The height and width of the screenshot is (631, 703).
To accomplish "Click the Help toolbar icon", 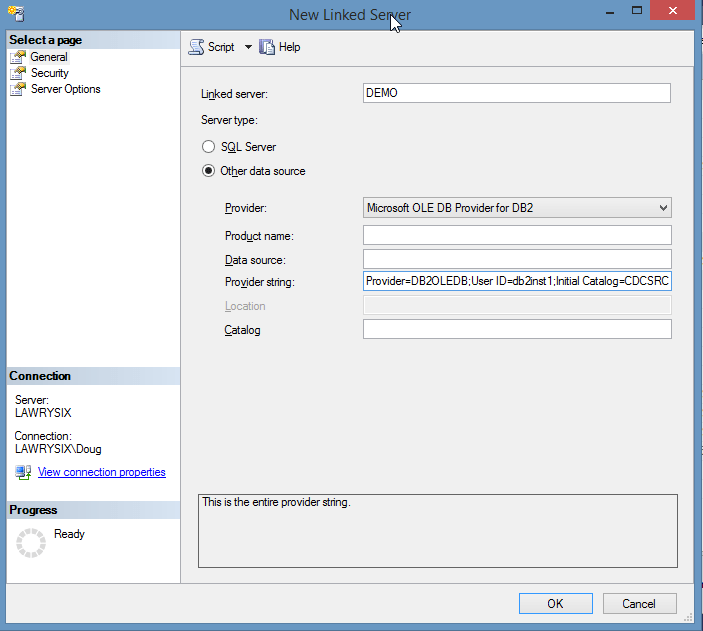I will pos(267,47).
